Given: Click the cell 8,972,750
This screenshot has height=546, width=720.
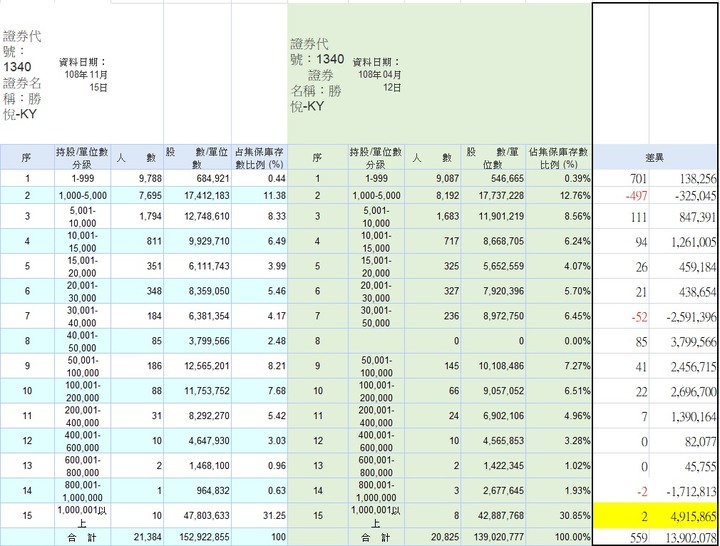Looking at the screenshot, I should 493,316.
